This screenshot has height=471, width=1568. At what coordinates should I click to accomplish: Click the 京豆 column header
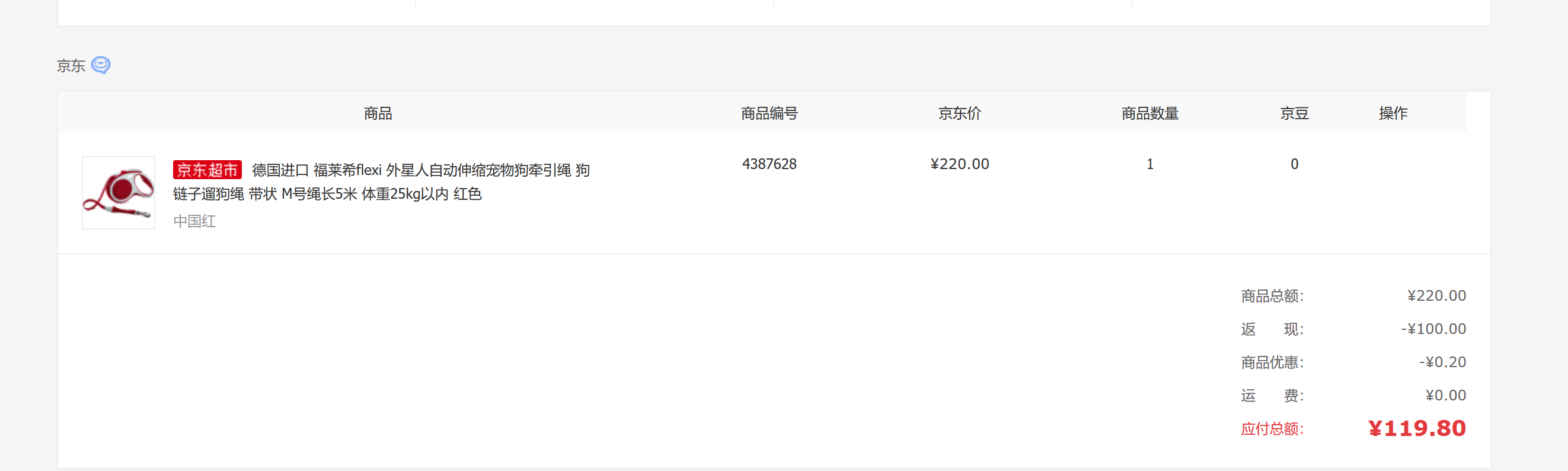(x=1295, y=113)
